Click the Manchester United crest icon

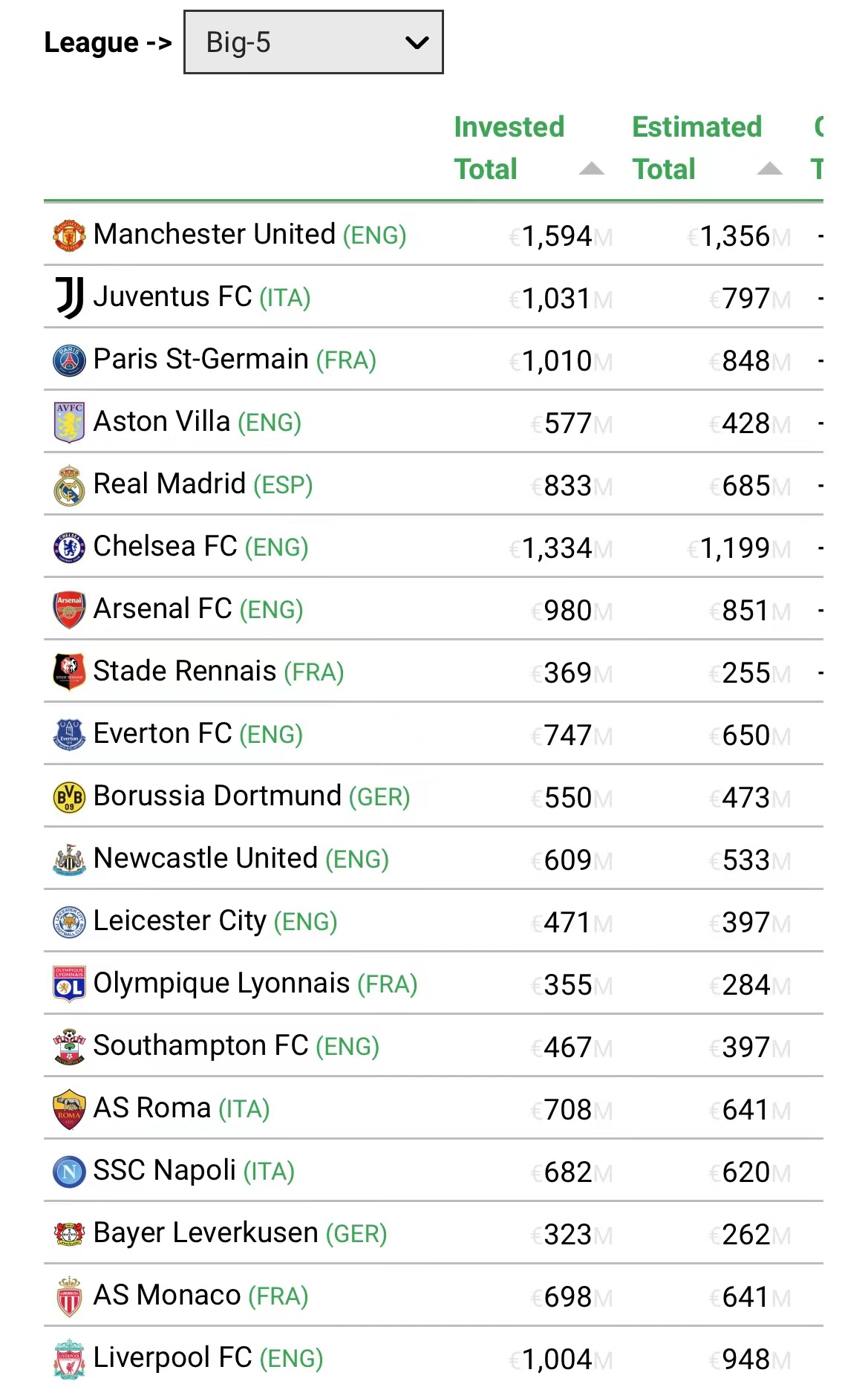click(69, 236)
